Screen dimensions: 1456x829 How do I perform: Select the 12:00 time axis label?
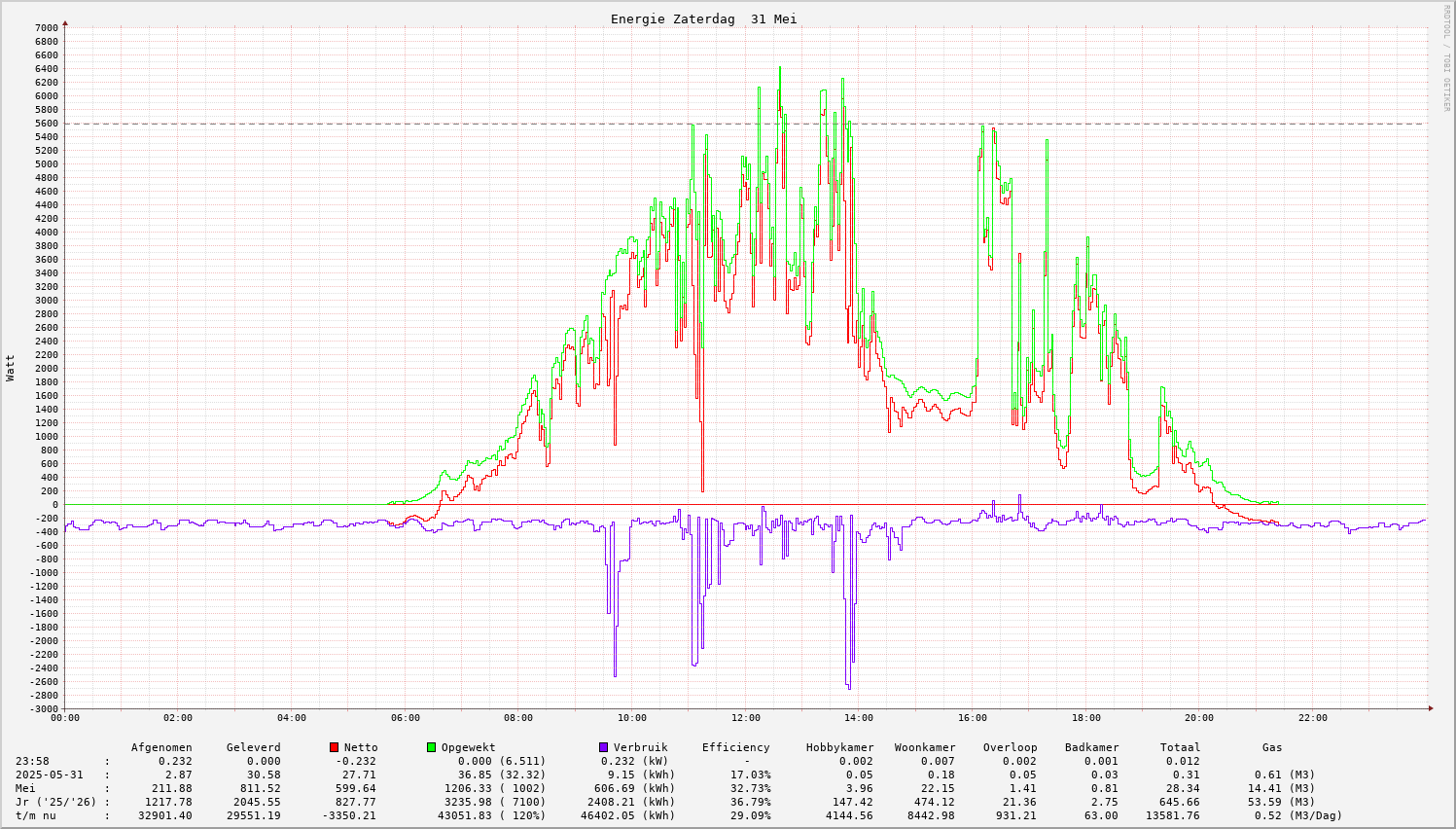745,718
